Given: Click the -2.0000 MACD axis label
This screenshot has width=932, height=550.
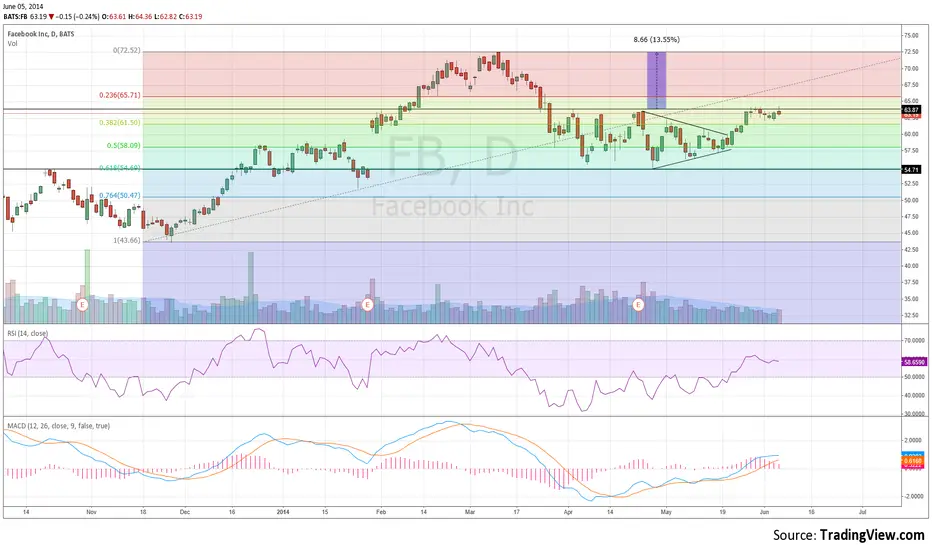Looking at the screenshot, I should point(914,496).
